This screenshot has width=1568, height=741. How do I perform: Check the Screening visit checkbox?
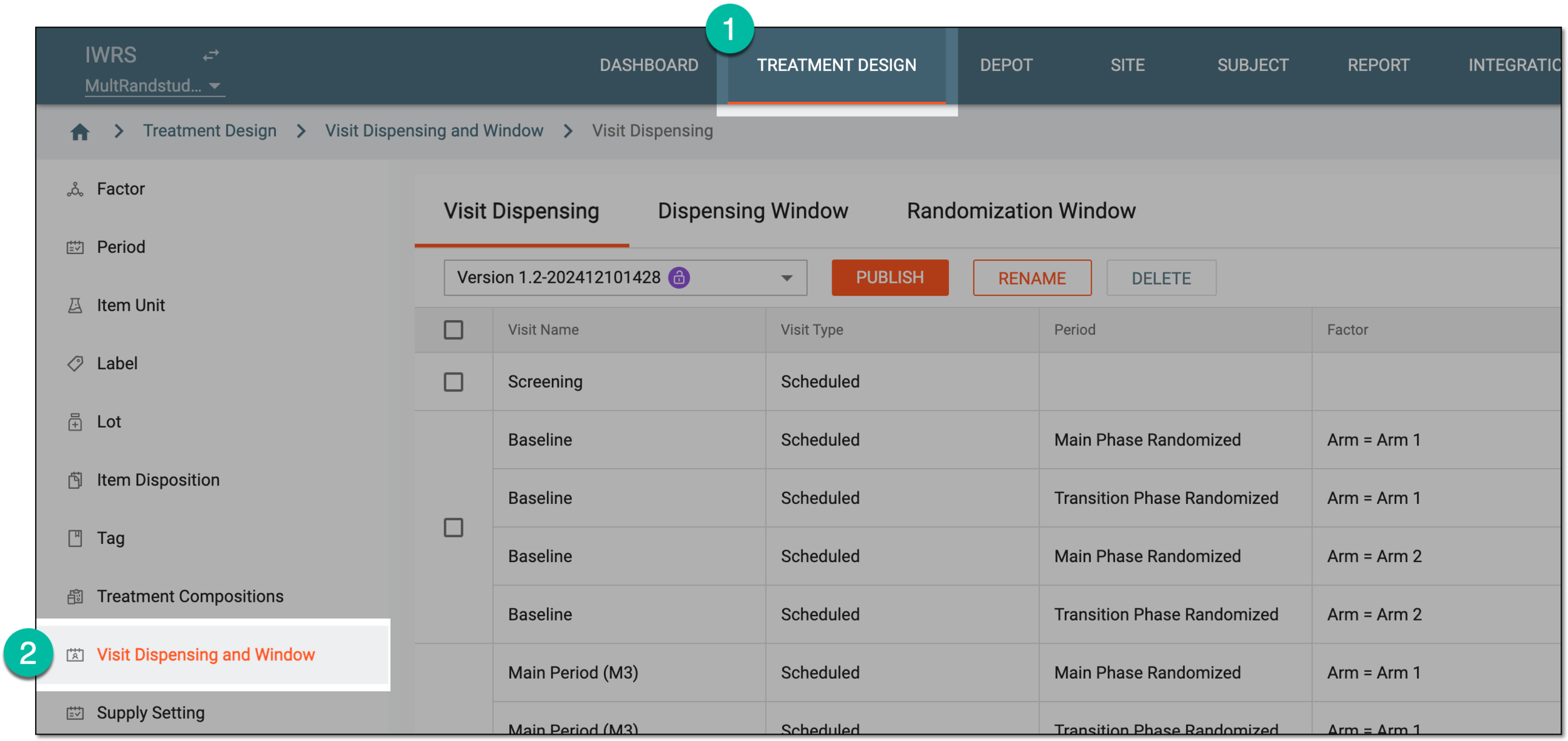click(453, 382)
